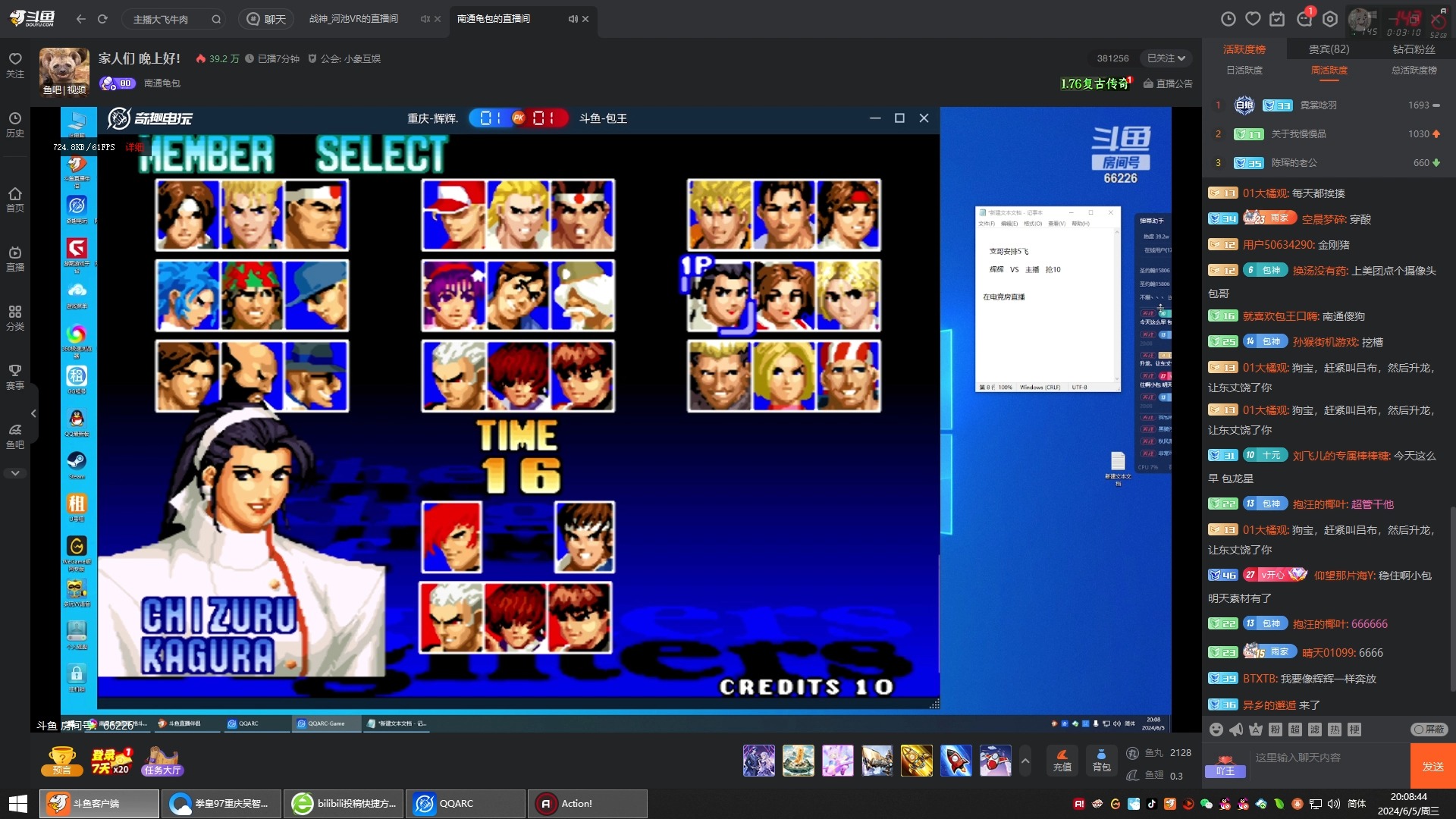The image size is (1456, 819).
Task: Toggle the 超 chat option button
Action: tap(1295, 730)
